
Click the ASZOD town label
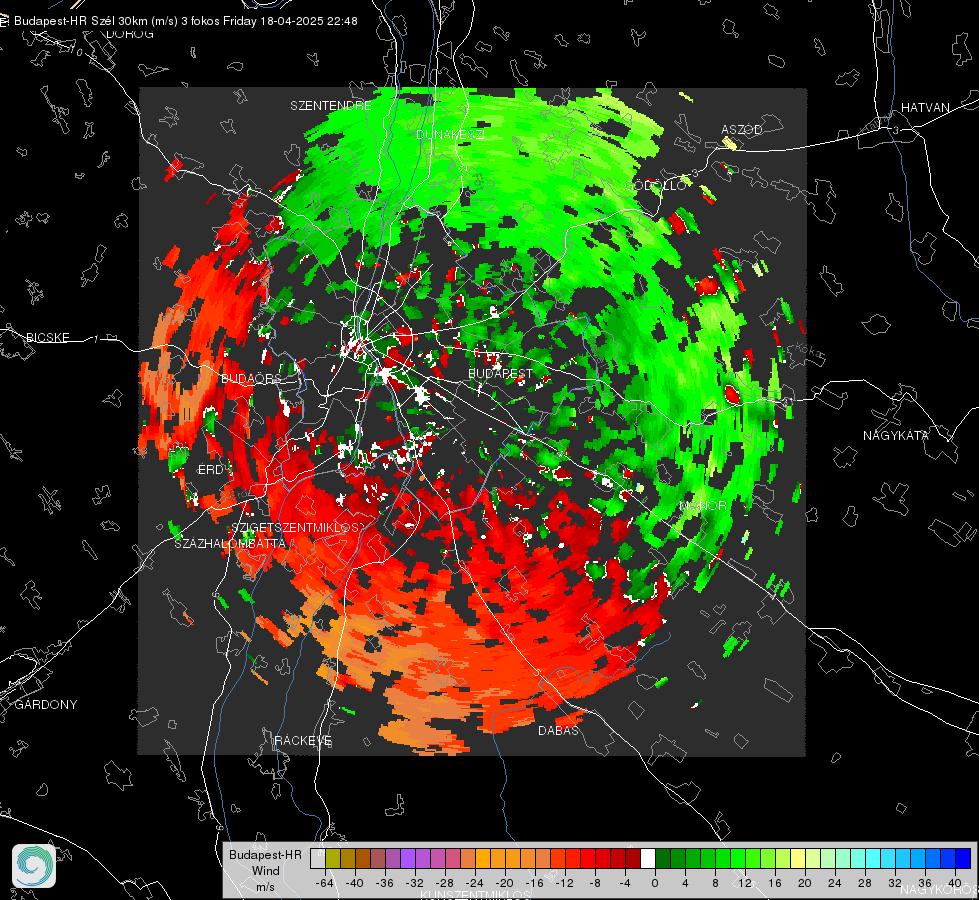tap(742, 129)
